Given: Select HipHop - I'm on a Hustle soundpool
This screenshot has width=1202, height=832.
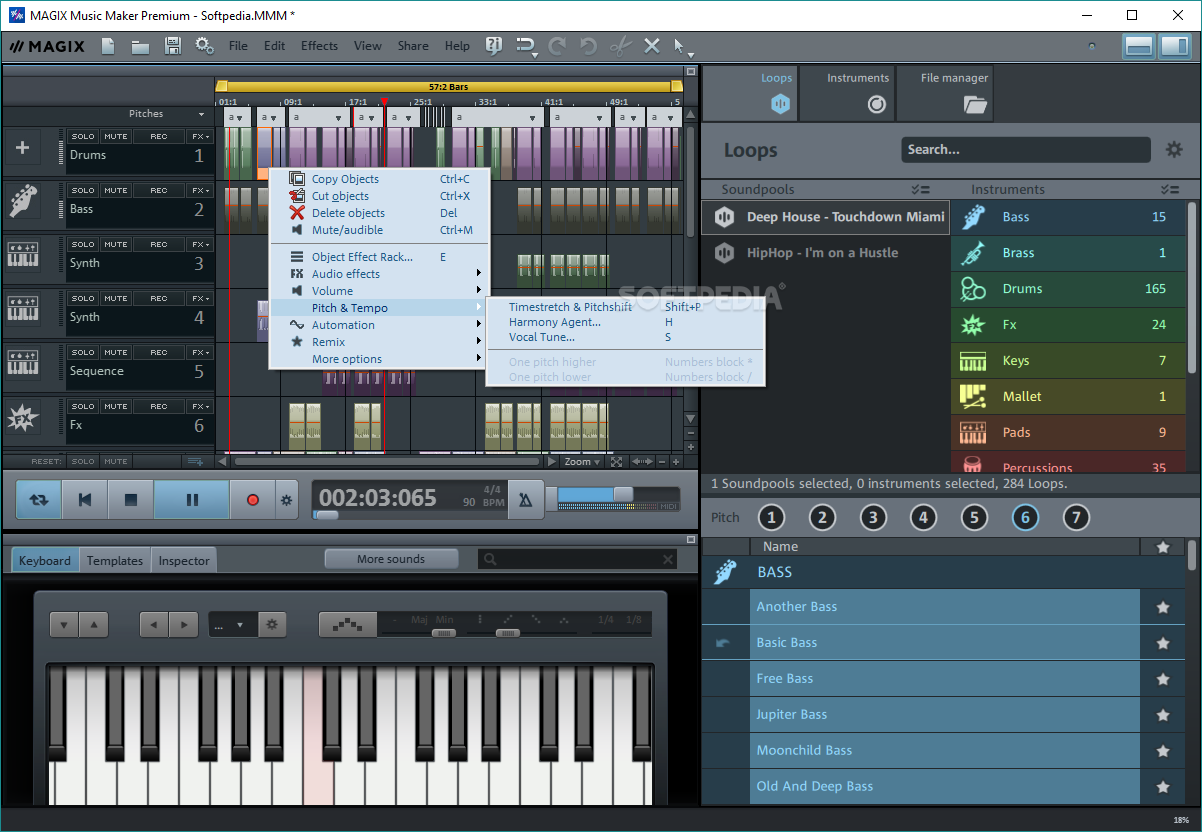Looking at the screenshot, I should pos(825,253).
